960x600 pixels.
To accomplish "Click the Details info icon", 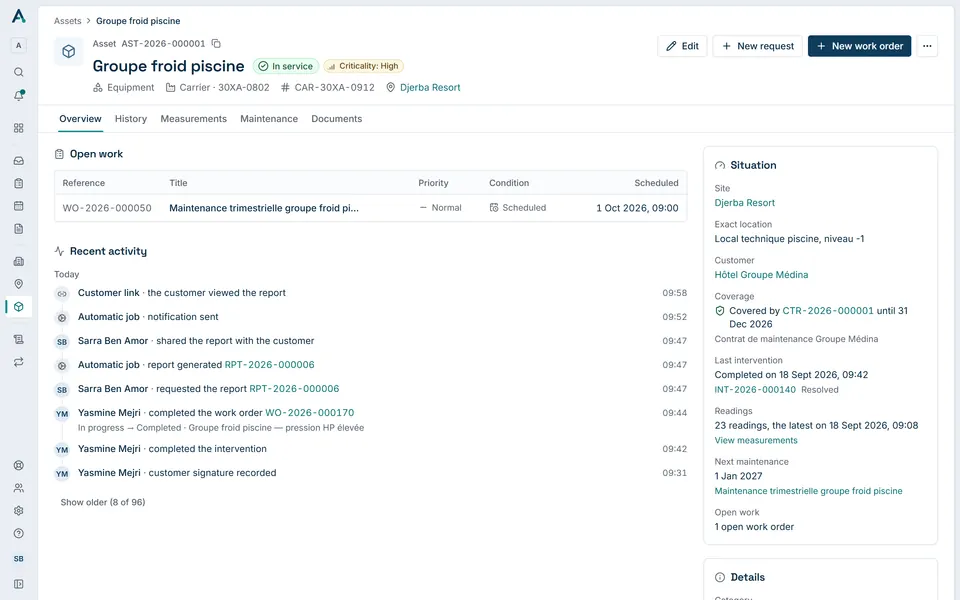I will click(720, 577).
